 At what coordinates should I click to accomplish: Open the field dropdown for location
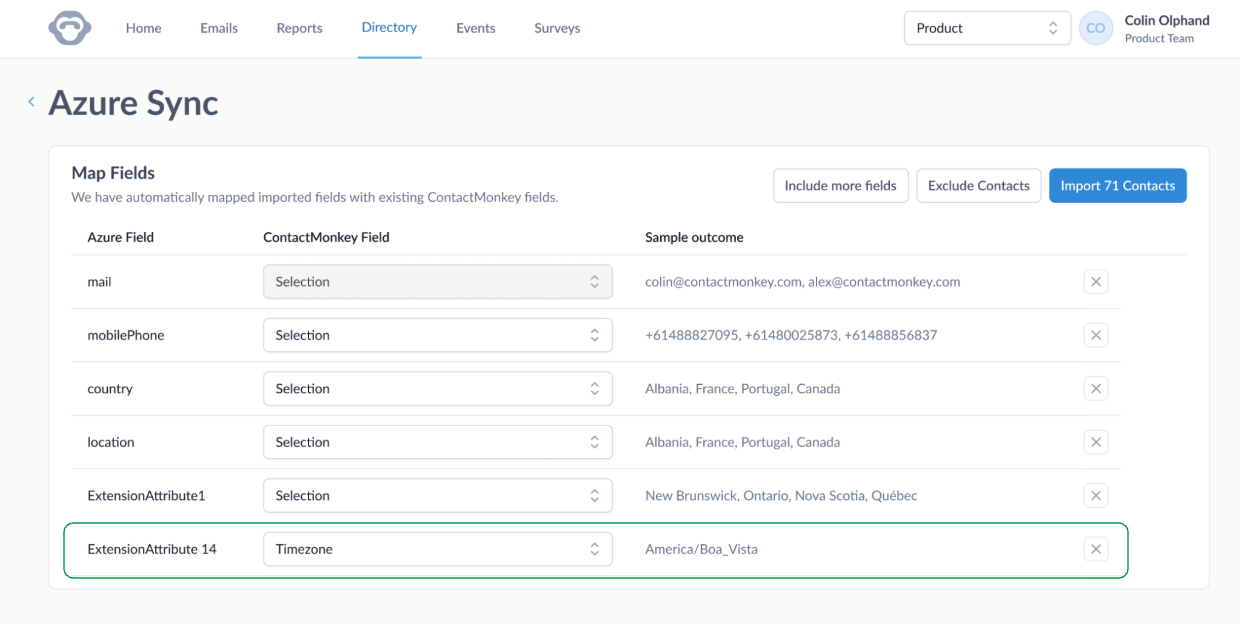pos(438,442)
